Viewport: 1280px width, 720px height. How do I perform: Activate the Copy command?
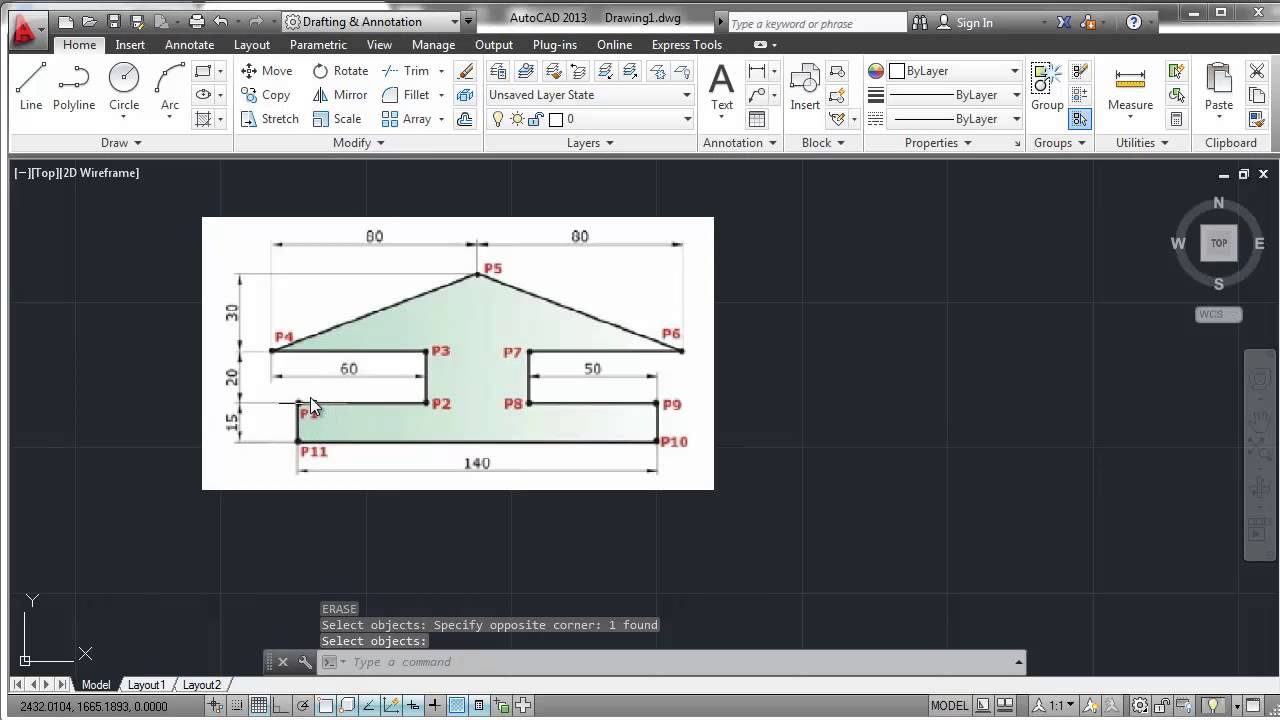266,95
